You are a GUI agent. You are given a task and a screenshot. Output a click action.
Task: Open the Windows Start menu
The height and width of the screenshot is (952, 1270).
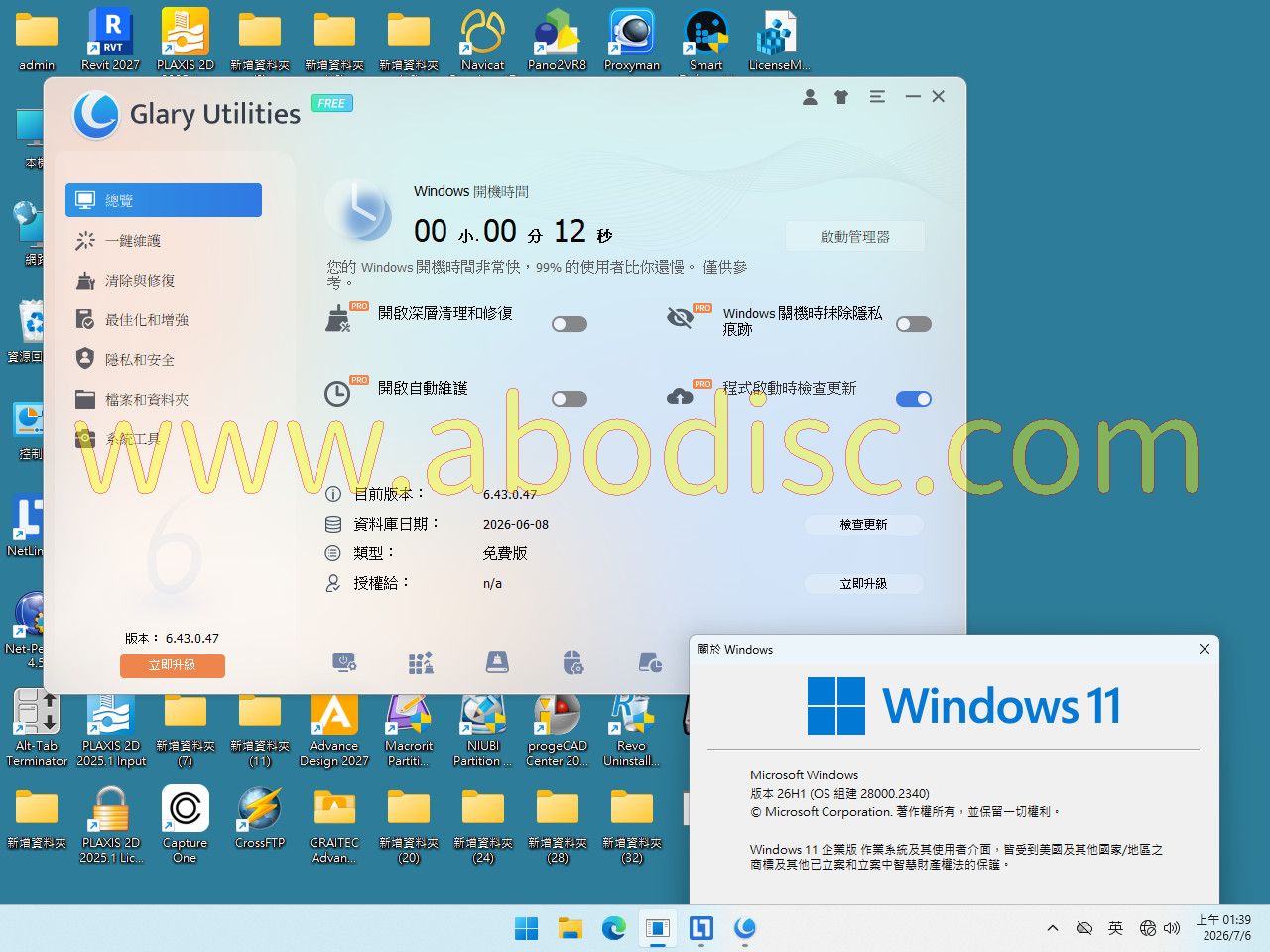[x=526, y=928]
